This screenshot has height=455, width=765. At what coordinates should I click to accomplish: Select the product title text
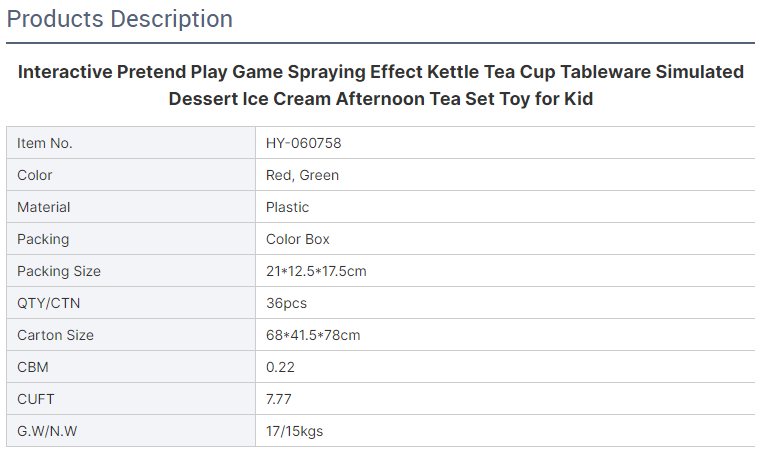(x=381, y=85)
